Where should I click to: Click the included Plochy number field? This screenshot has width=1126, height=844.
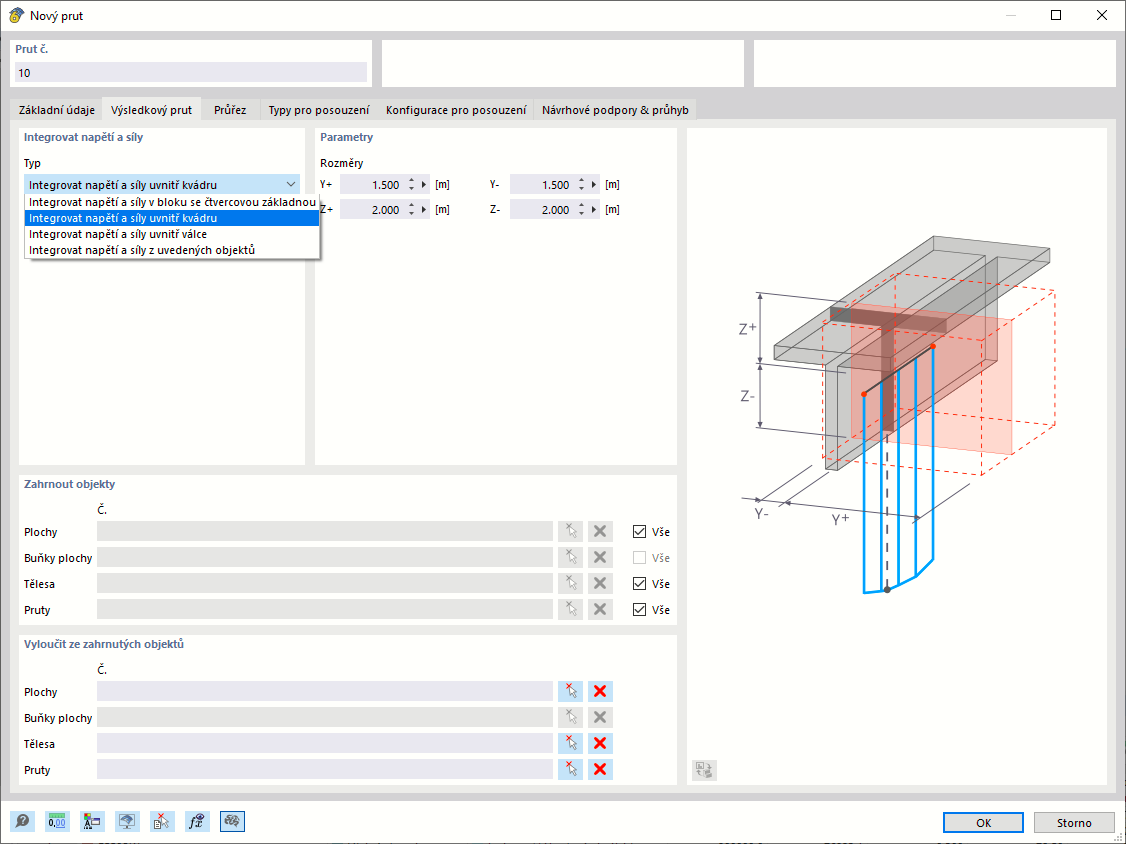pyautogui.click(x=325, y=532)
